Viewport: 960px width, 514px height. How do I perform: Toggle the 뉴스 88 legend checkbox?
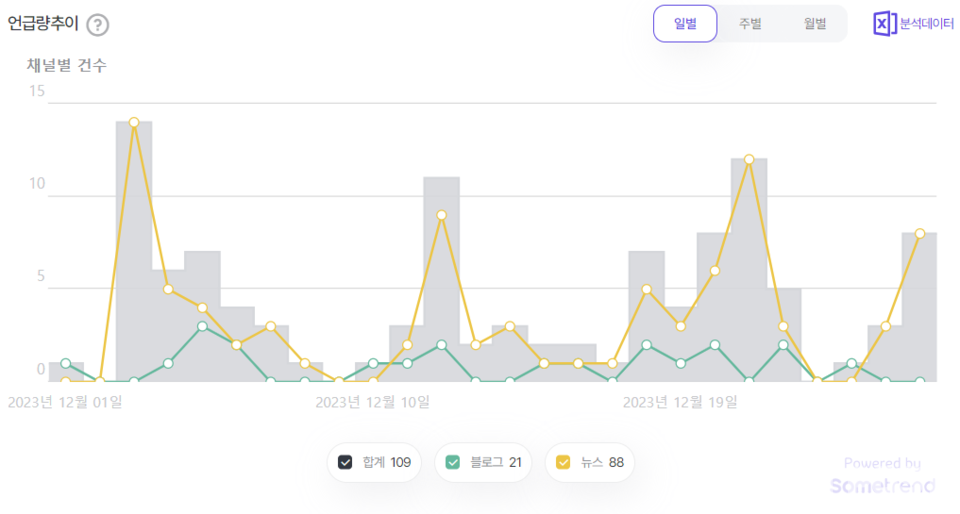(563, 462)
